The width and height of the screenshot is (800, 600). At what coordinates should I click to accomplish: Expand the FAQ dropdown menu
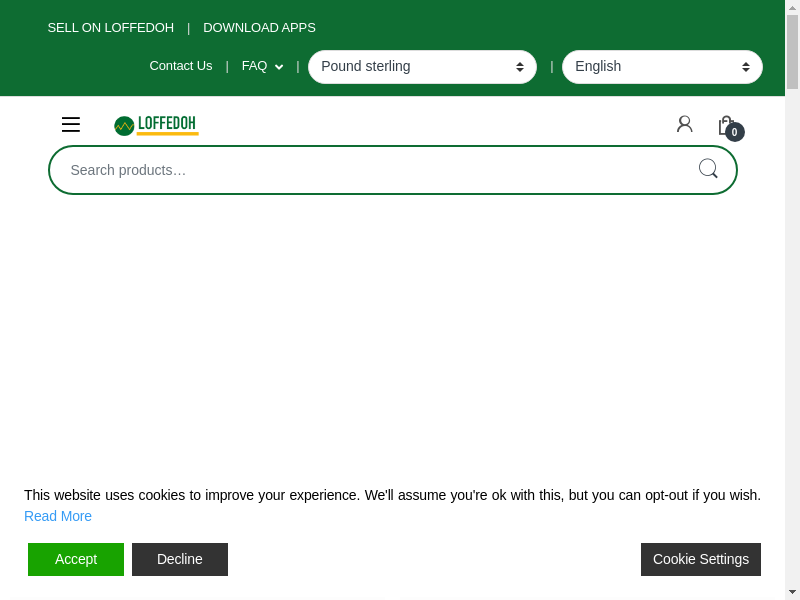point(262,66)
